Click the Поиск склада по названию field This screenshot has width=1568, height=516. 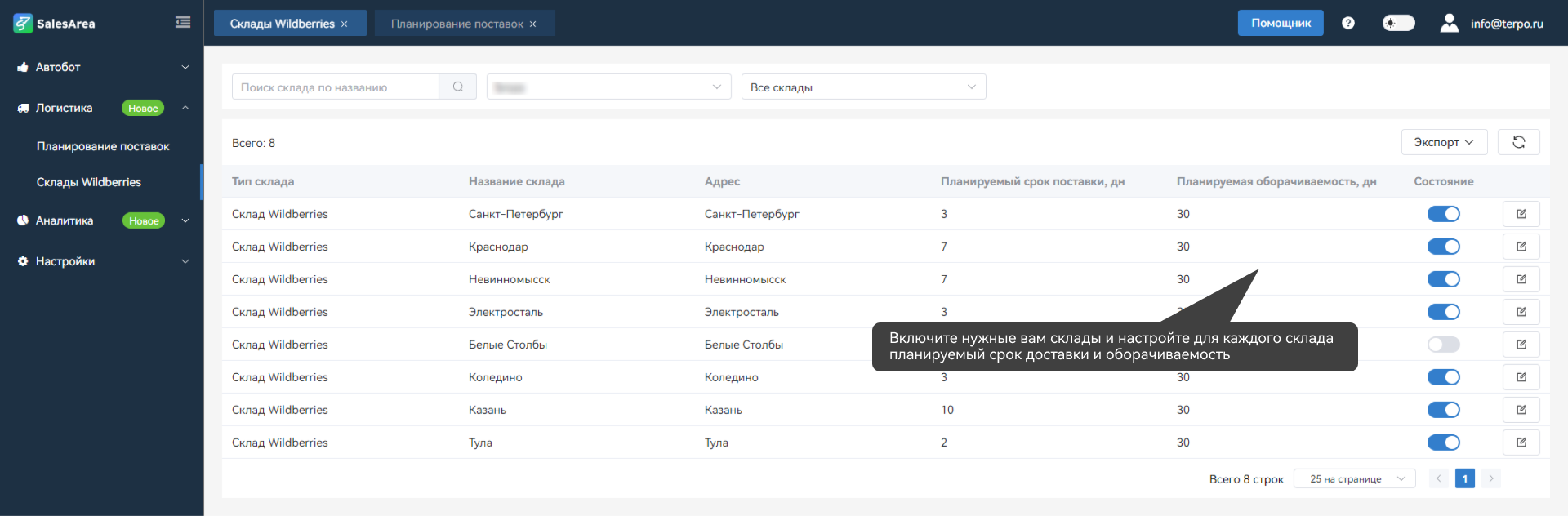point(336,87)
